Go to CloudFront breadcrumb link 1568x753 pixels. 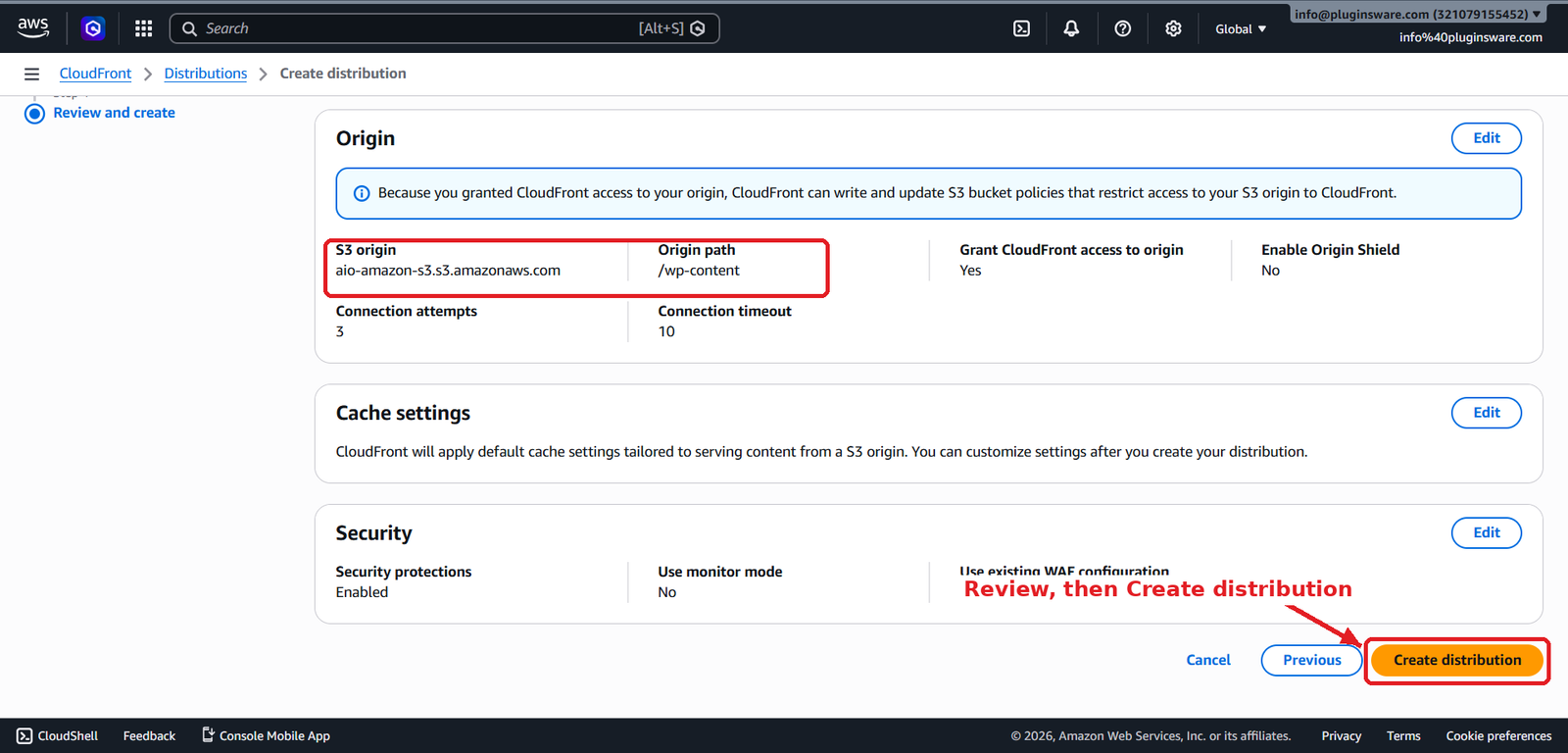pos(95,74)
